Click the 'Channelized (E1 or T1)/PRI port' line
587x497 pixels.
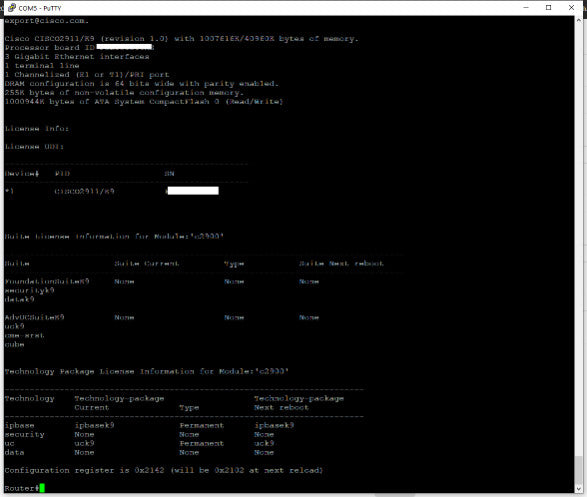[x=87, y=74]
